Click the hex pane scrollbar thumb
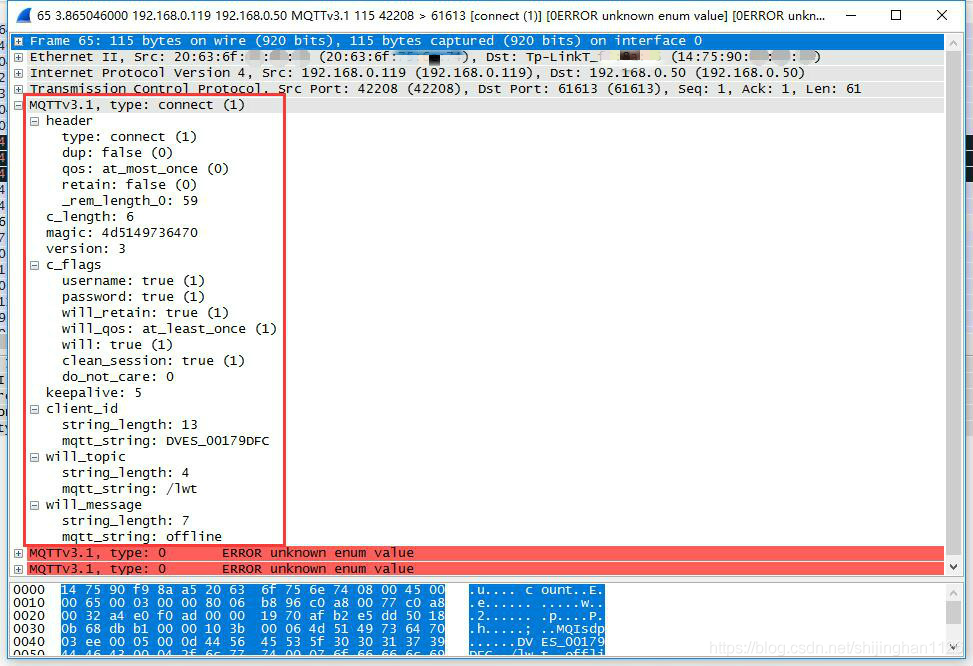The width and height of the screenshot is (973, 666). click(954, 613)
